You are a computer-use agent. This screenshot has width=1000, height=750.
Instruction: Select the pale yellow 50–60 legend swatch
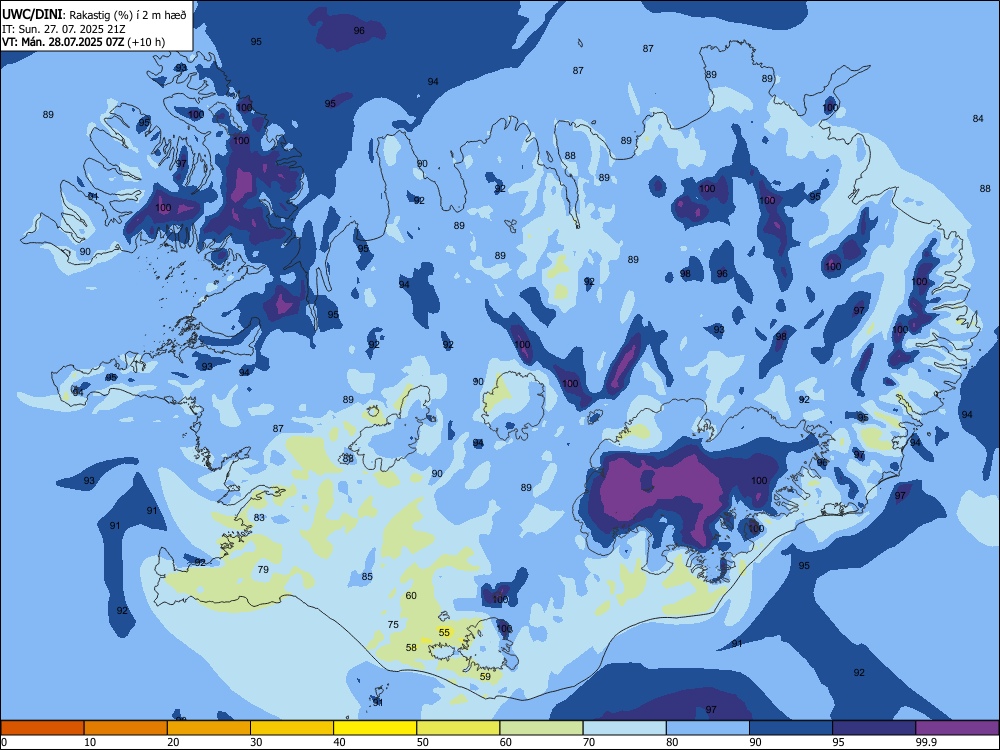458,728
